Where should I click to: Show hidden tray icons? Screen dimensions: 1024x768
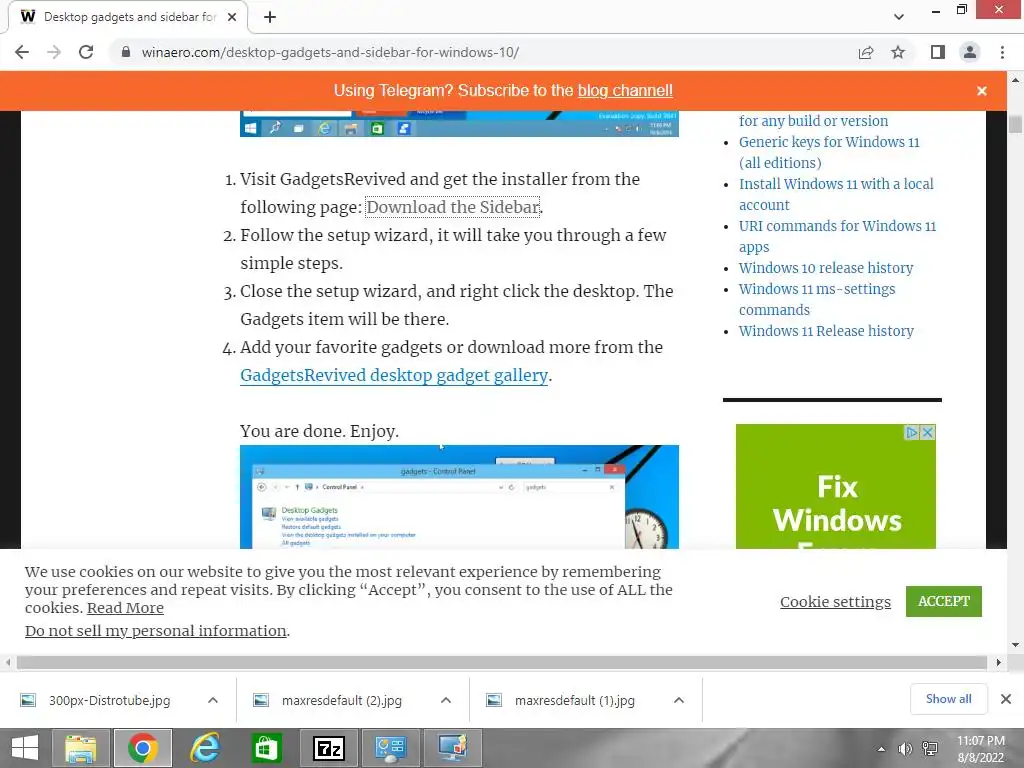pos(882,749)
